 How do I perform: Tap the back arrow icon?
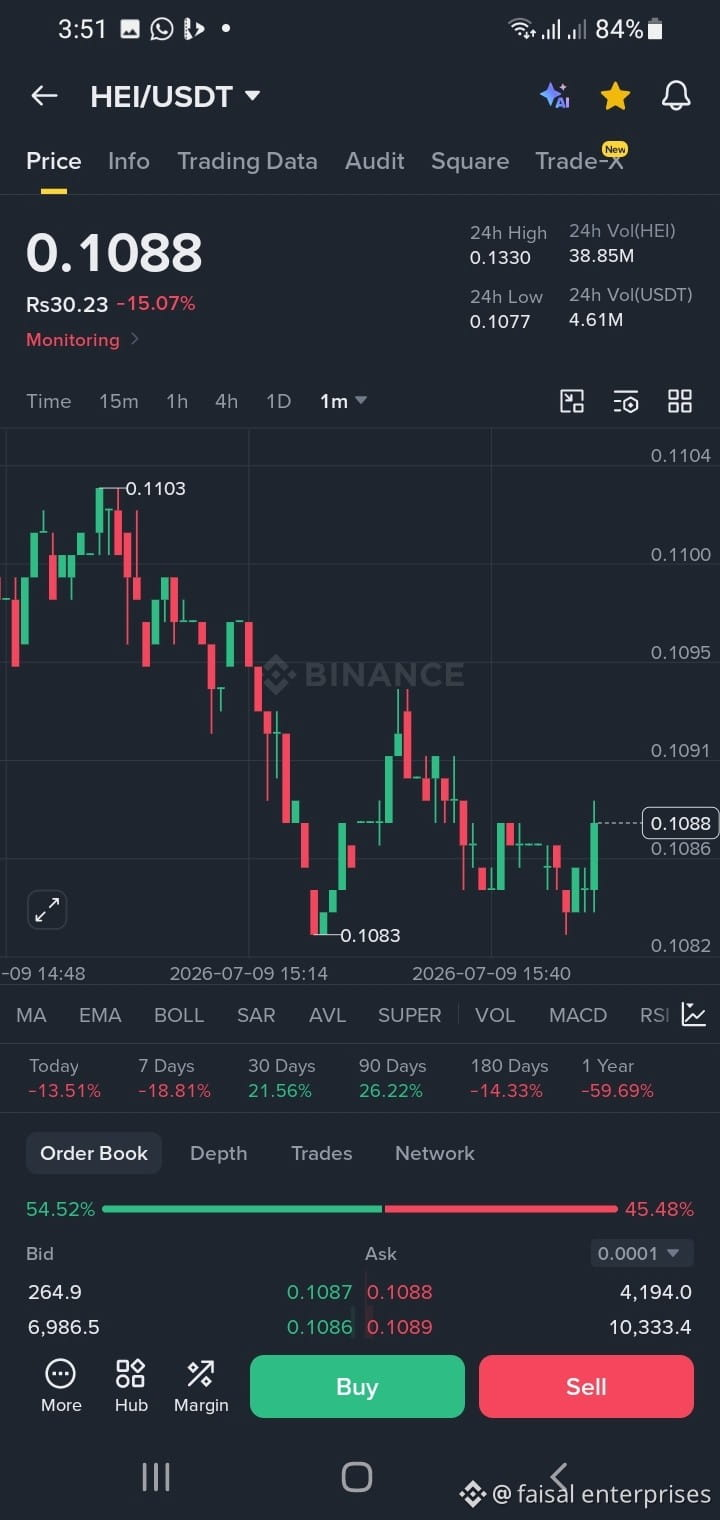click(44, 96)
